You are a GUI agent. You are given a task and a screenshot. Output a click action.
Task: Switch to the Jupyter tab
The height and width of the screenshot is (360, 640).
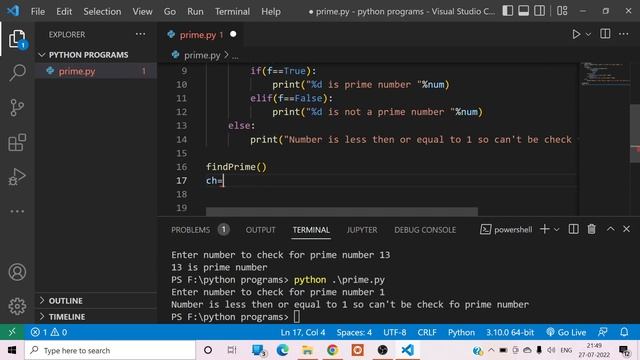362,230
